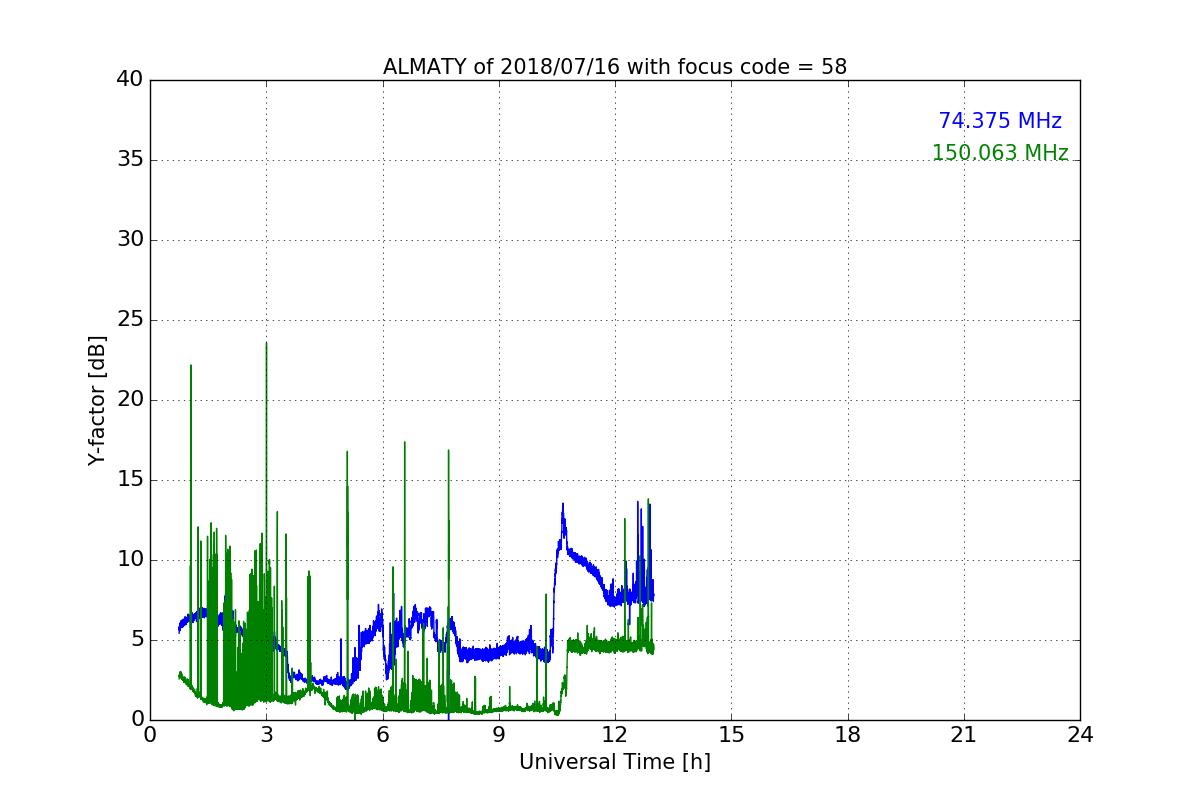
Task: Click the x-axis tick label '21'
Action: (x=964, y=735)
